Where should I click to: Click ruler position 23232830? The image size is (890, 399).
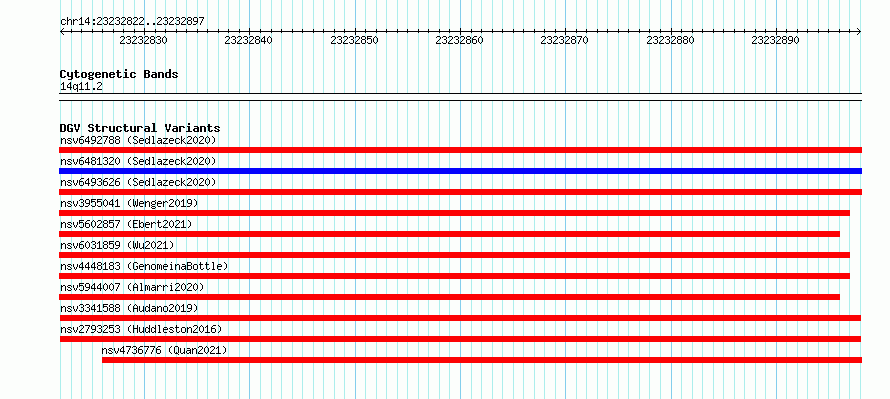pyautogui.click(x=144, y=40)
